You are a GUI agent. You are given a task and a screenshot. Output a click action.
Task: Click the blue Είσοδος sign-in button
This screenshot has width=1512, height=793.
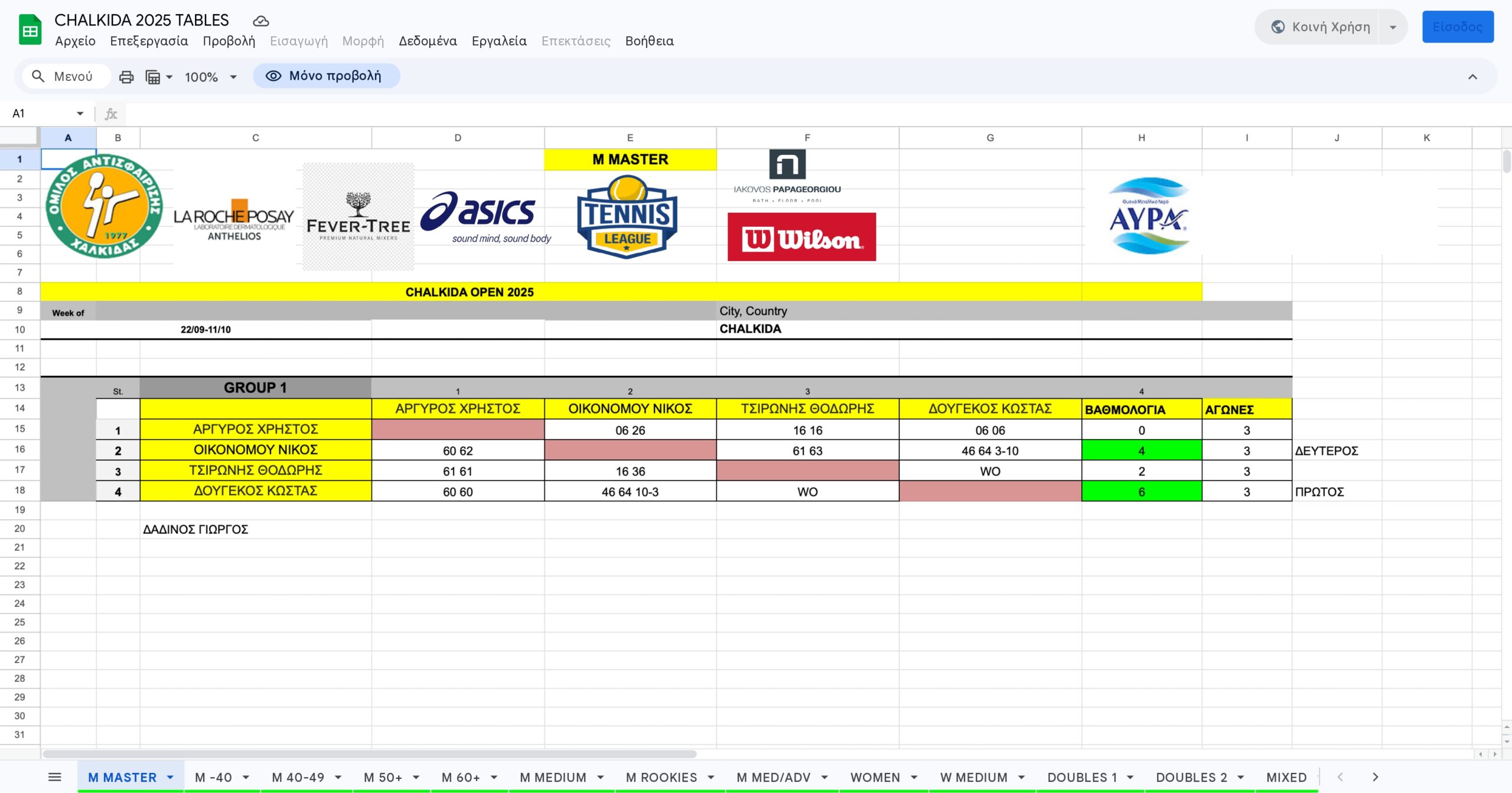coord(1457,27)
